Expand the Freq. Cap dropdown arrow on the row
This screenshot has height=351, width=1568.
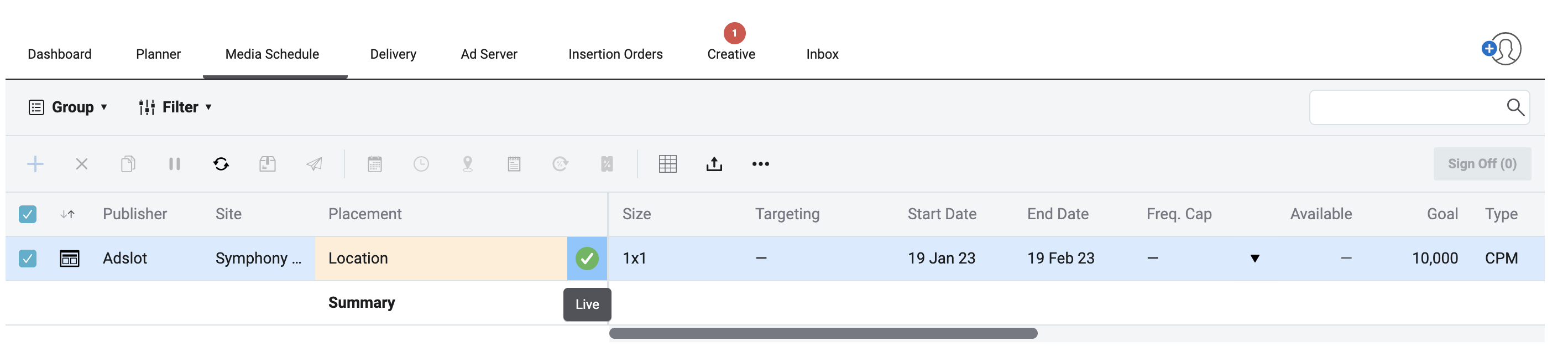point(1255,259)
